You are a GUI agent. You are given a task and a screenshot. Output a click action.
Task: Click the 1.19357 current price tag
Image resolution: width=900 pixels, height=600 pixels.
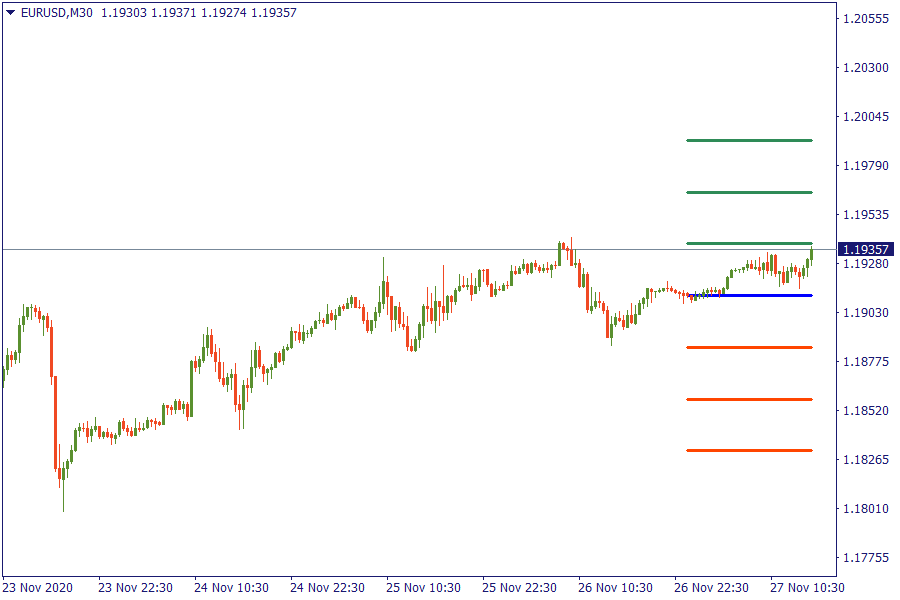point(866,249)
